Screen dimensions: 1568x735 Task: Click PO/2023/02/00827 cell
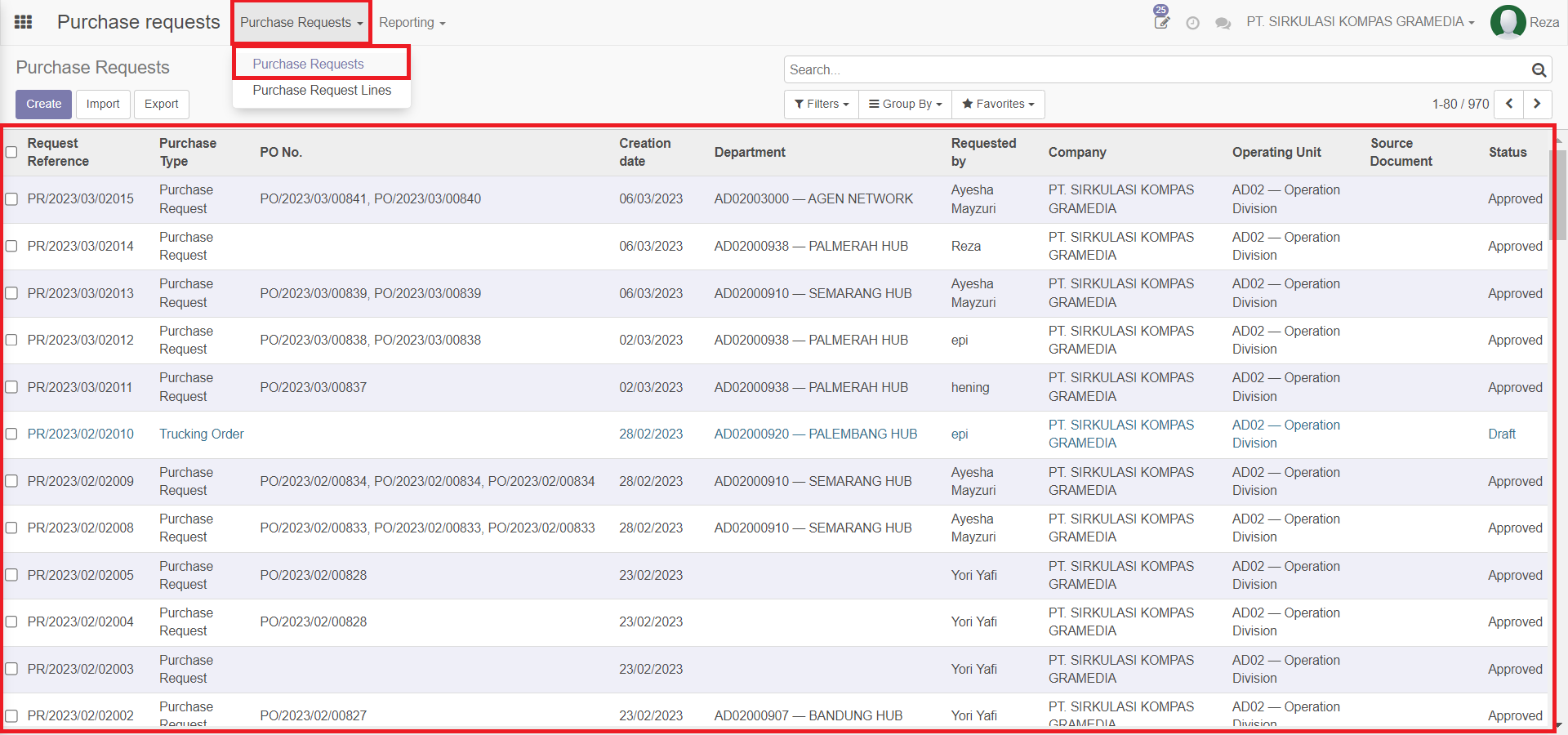point(313,715)
